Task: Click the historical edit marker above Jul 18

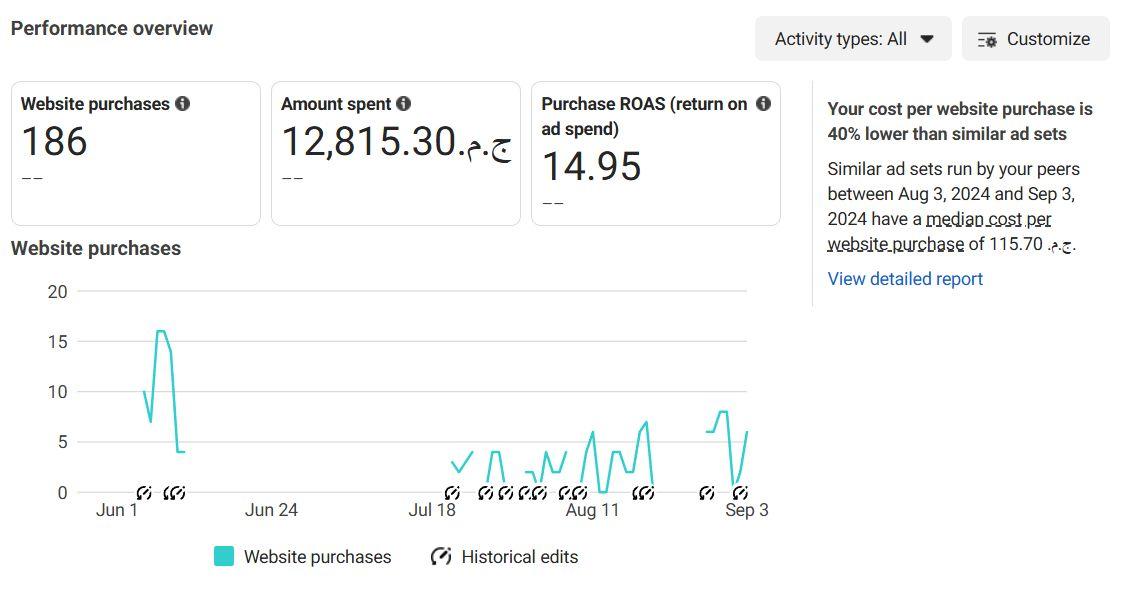Action: [452, 492]
